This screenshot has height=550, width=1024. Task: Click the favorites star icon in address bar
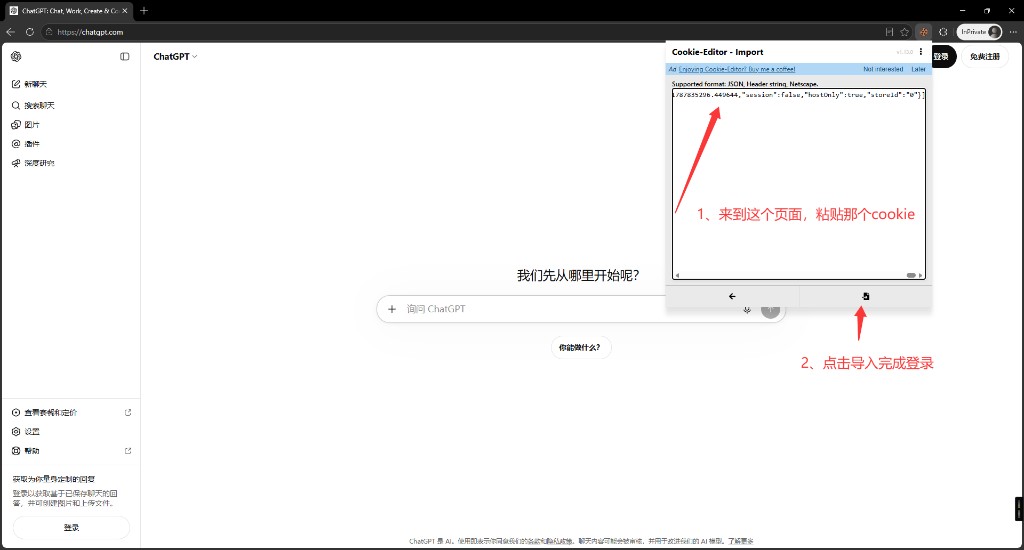coord(904,31)
